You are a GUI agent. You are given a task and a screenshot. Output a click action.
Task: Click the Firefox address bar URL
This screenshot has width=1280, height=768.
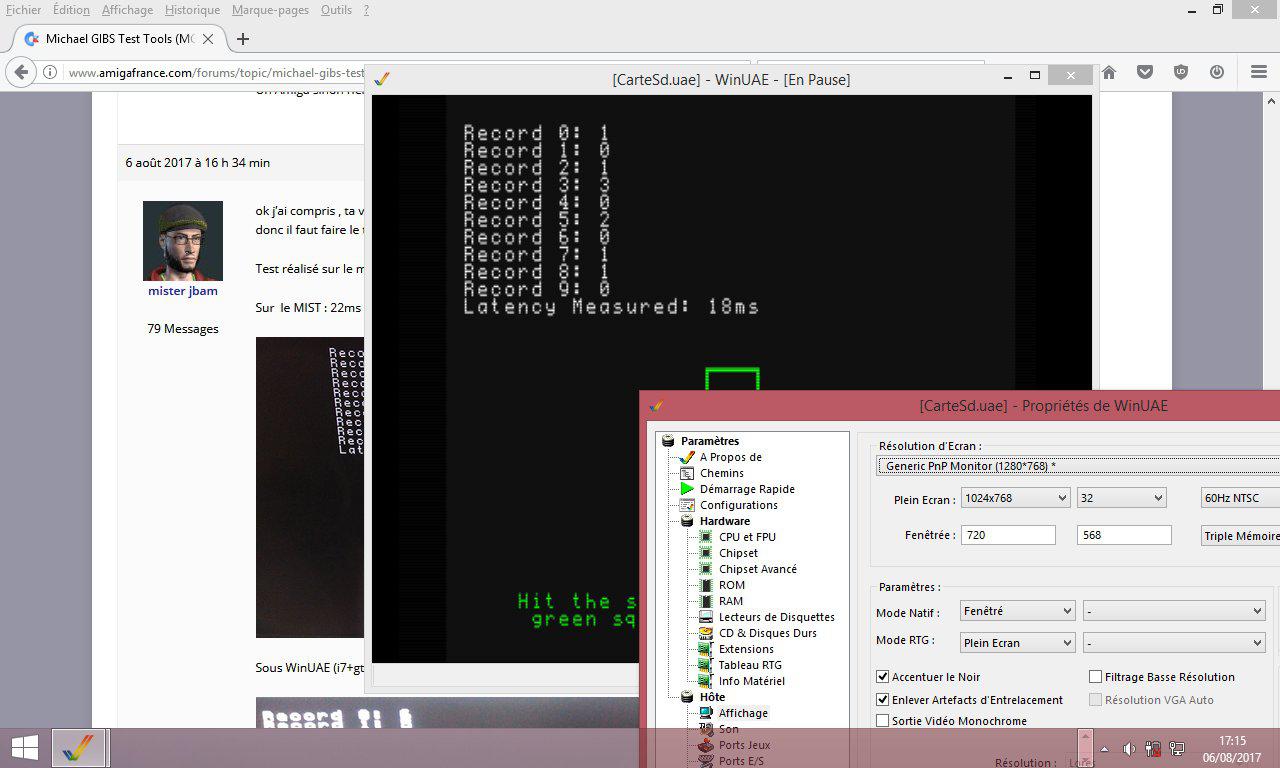(x=215, y=73)
